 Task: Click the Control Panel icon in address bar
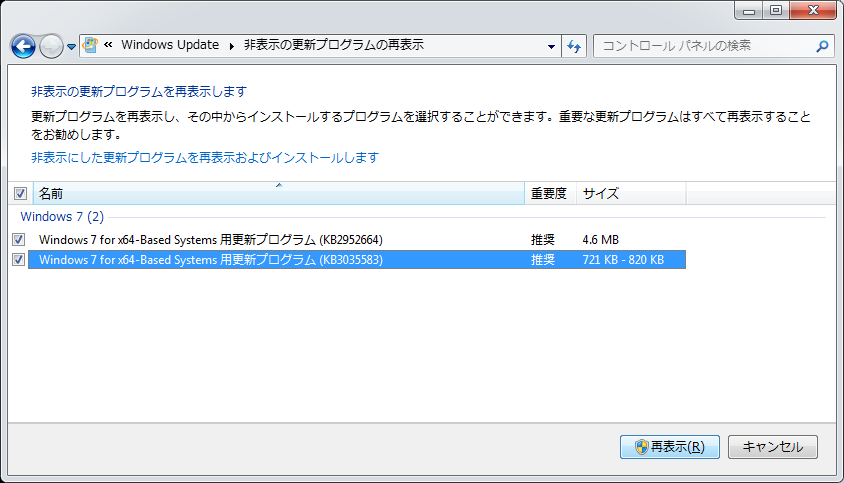click(x=91, y=46)
